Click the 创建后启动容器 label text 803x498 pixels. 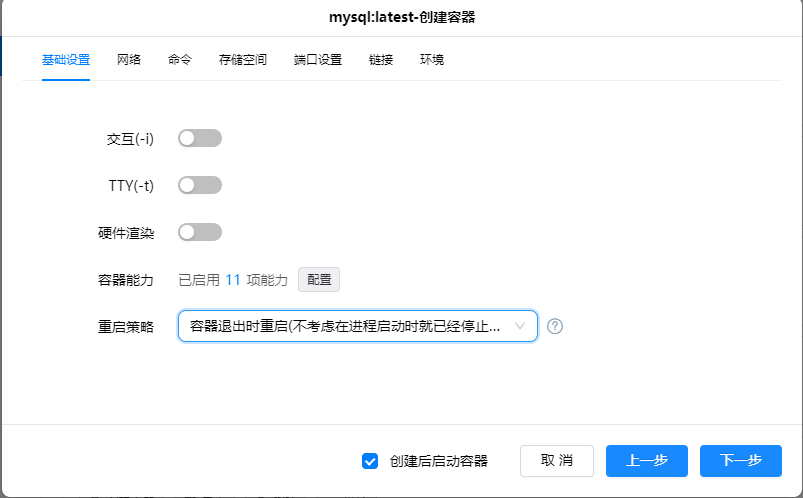438,461
